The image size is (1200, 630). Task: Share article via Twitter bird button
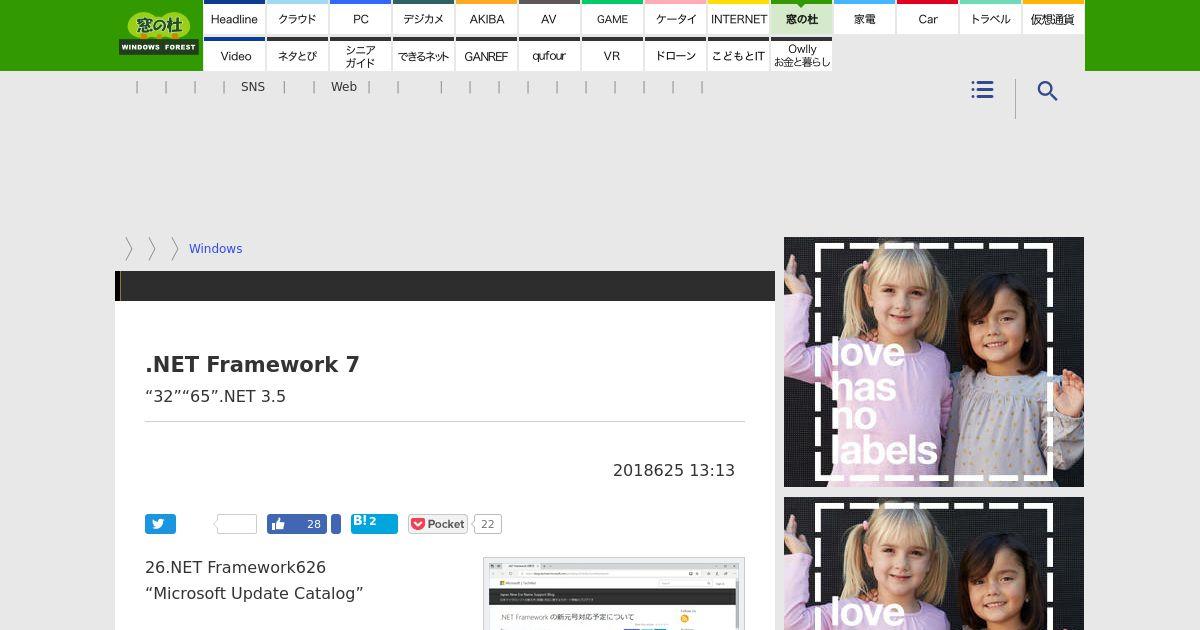coord(160,524)
